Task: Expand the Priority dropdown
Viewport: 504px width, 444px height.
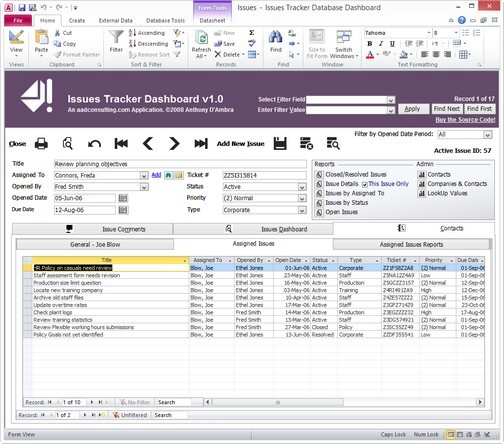Action: point(302,198)
